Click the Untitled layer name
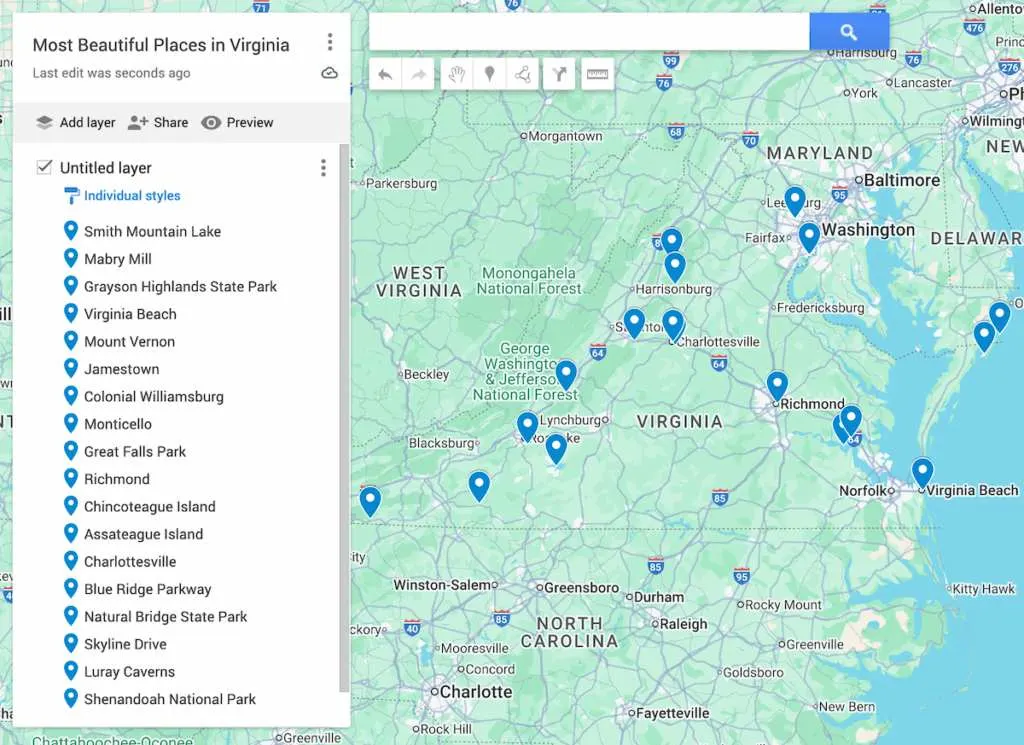This screenshot has width=1024, height=745. 106,168
